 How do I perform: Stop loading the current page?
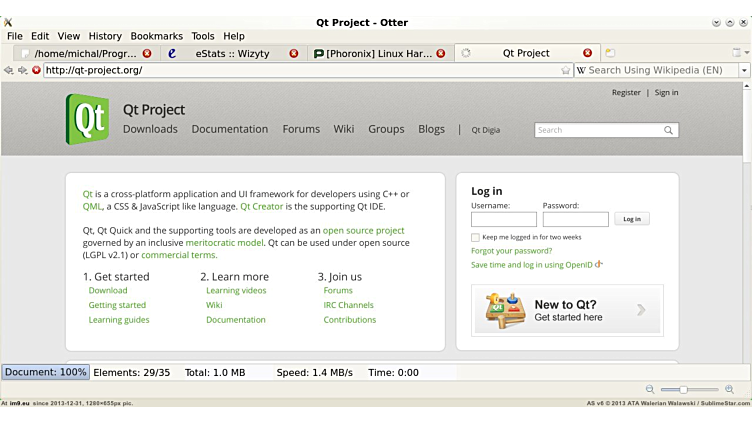36,70
